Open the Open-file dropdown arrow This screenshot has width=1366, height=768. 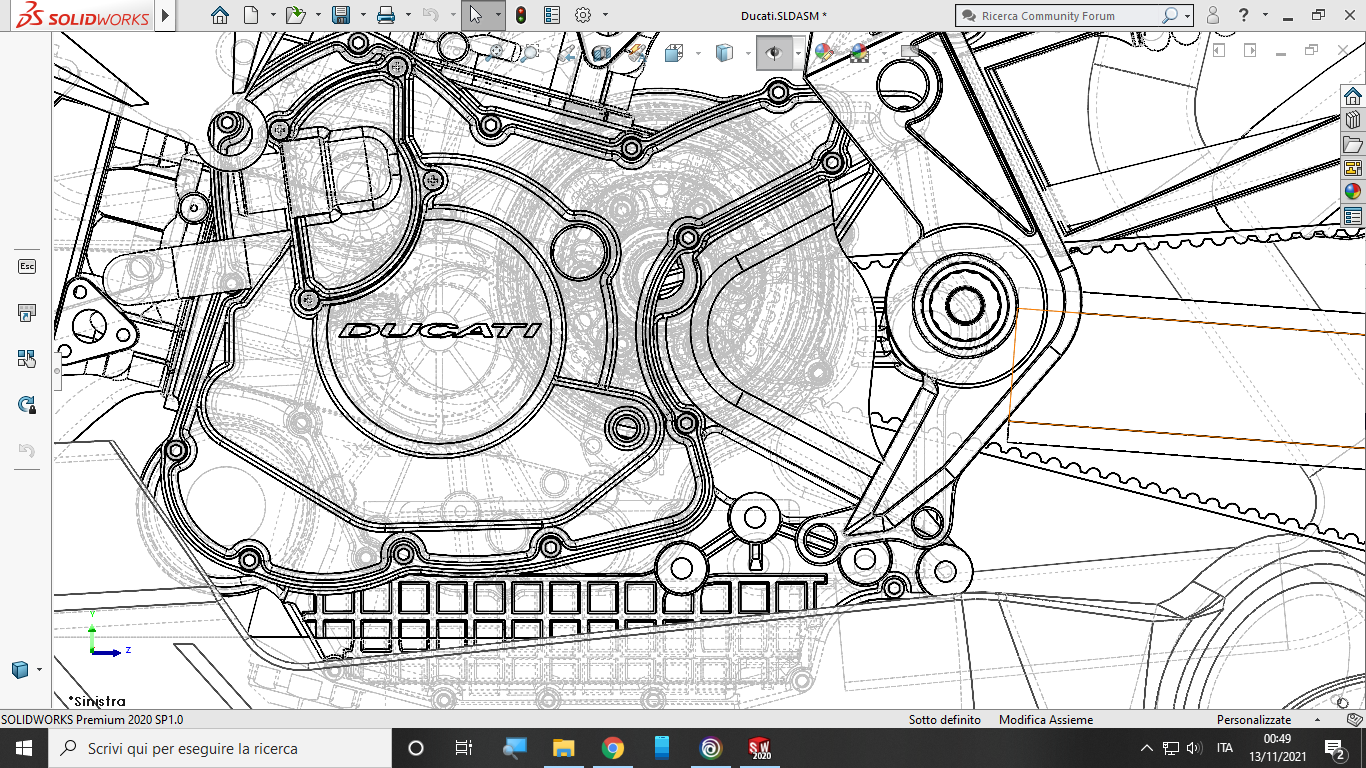[x=318, y=15]
